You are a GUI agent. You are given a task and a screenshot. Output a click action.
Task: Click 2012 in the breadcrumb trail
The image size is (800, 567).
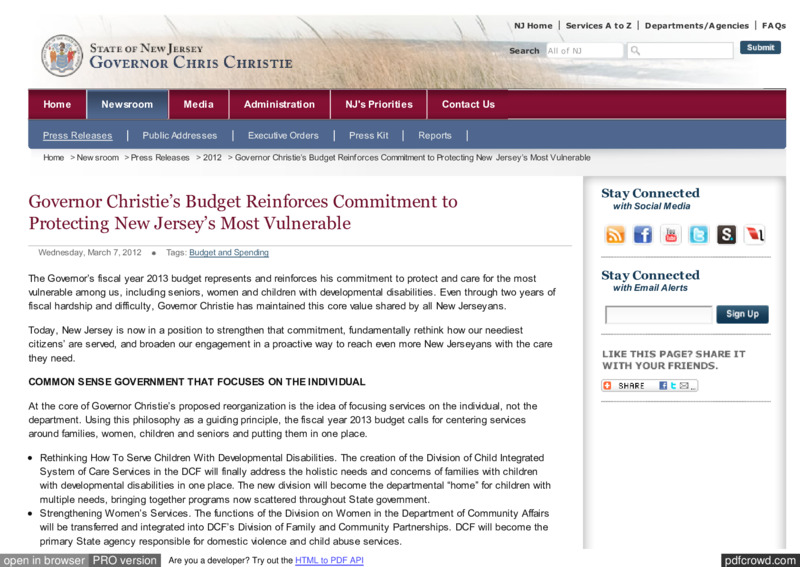click(x=212, y=157)
